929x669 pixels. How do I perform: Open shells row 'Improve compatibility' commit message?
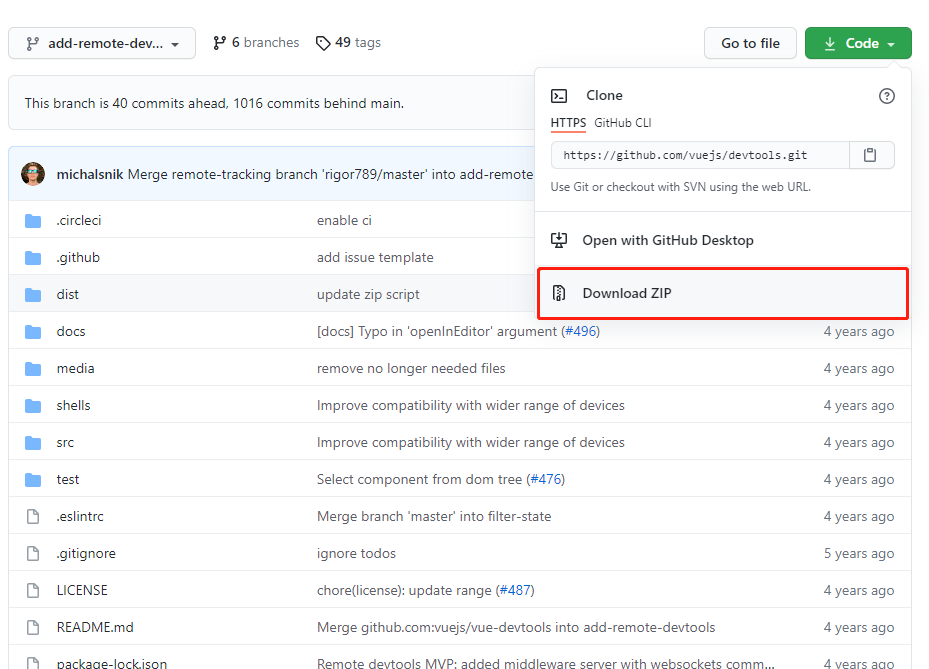470,405
